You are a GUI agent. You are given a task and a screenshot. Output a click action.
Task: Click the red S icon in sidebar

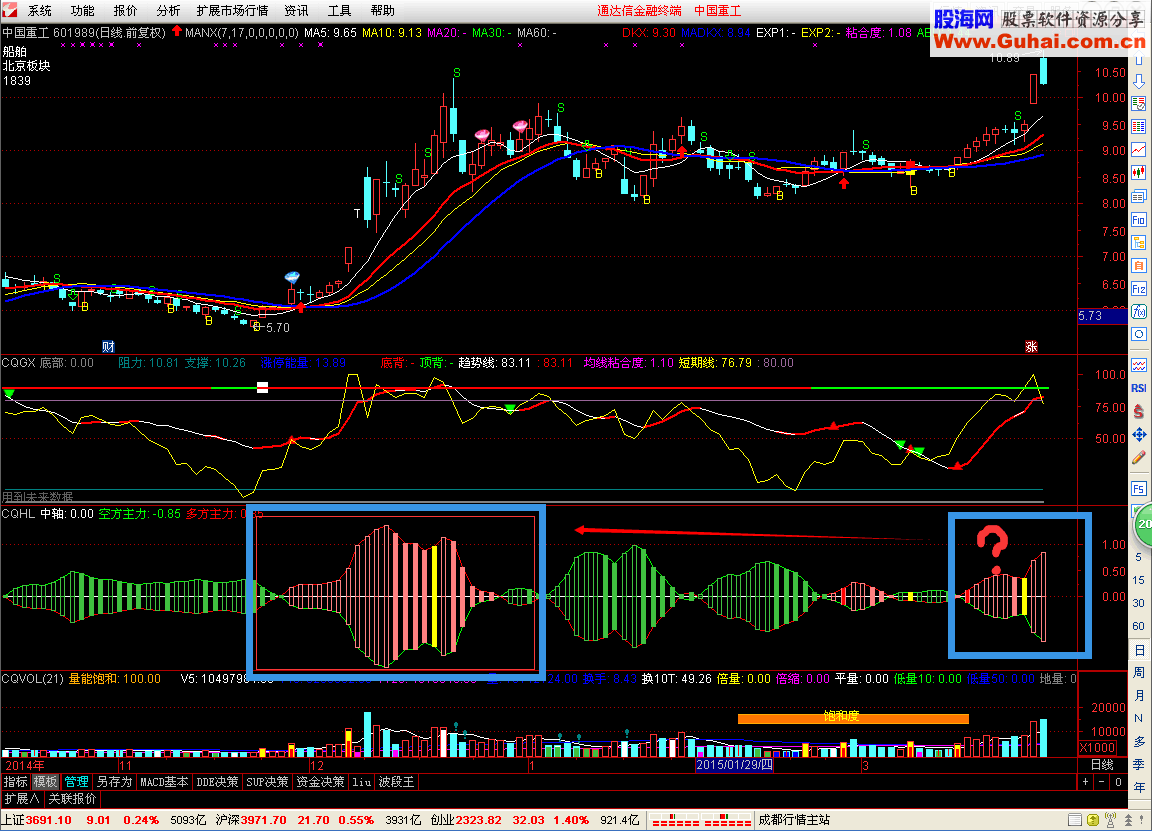tap(1139, 411)
